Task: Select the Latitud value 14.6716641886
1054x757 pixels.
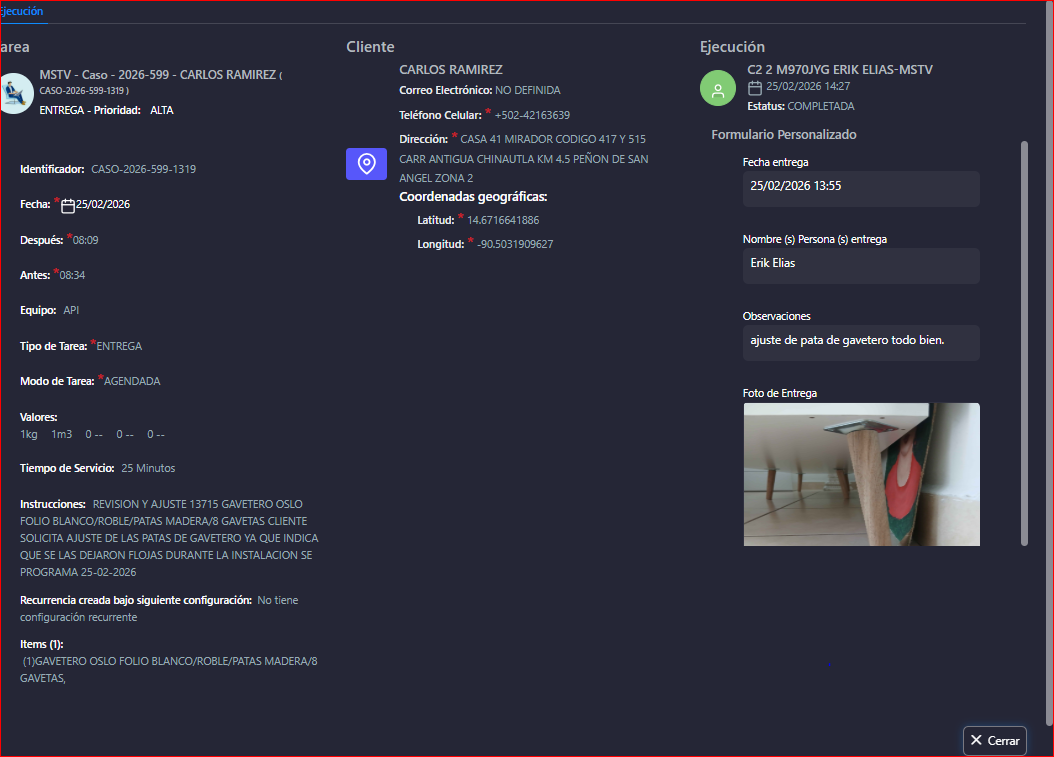Action: click(503, 220)
